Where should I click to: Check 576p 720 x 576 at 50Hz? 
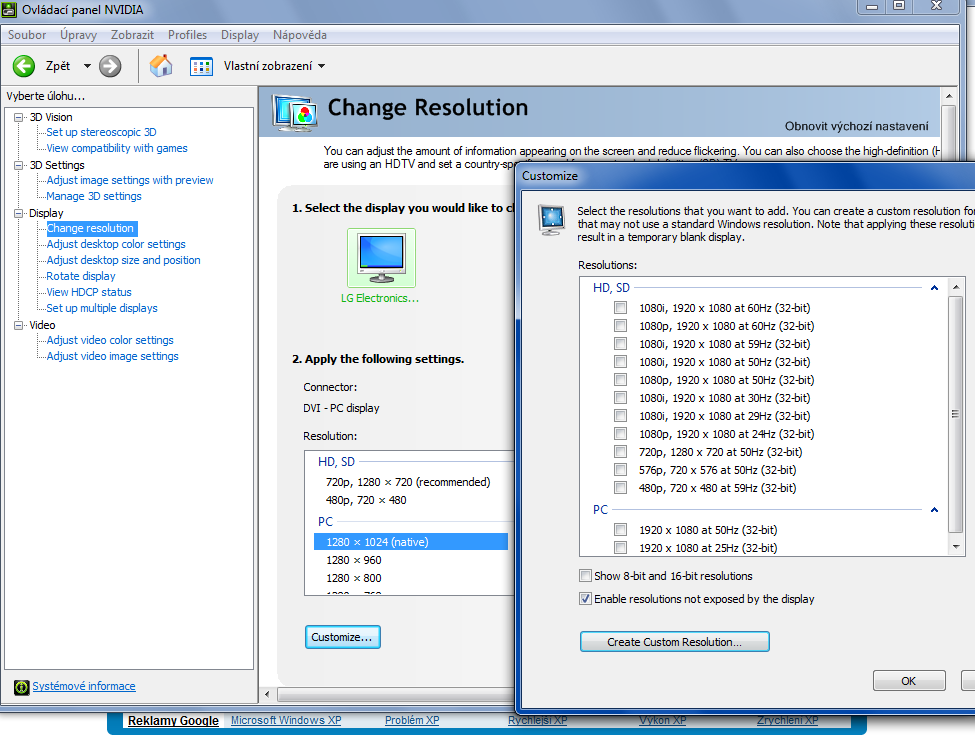pyautogui.click(x=620, y=469)
